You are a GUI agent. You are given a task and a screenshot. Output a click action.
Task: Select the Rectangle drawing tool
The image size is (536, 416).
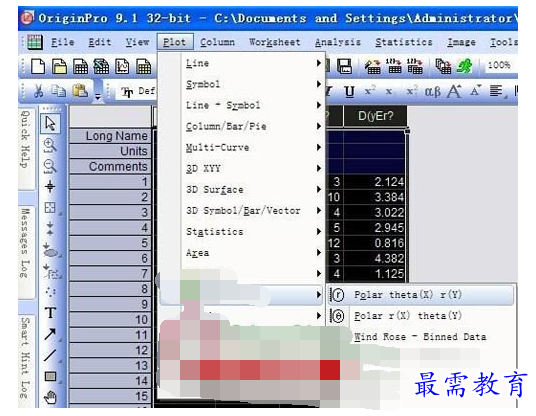(51, 376)
